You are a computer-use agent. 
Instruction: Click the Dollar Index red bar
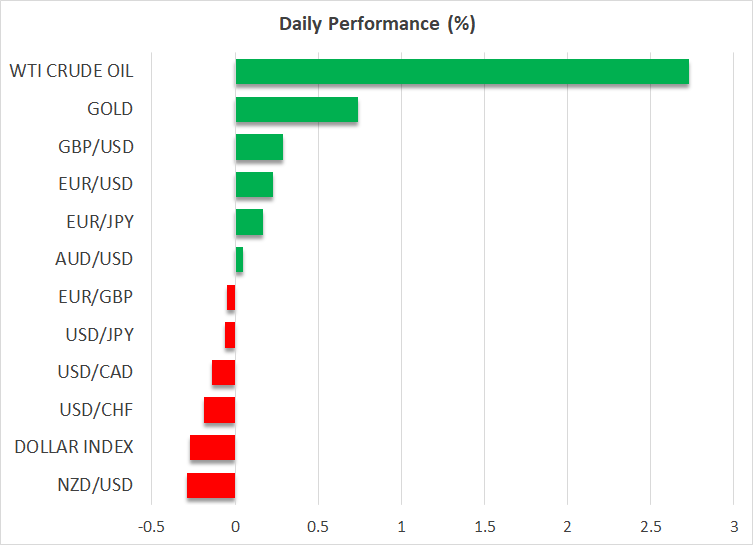[212, 448]
